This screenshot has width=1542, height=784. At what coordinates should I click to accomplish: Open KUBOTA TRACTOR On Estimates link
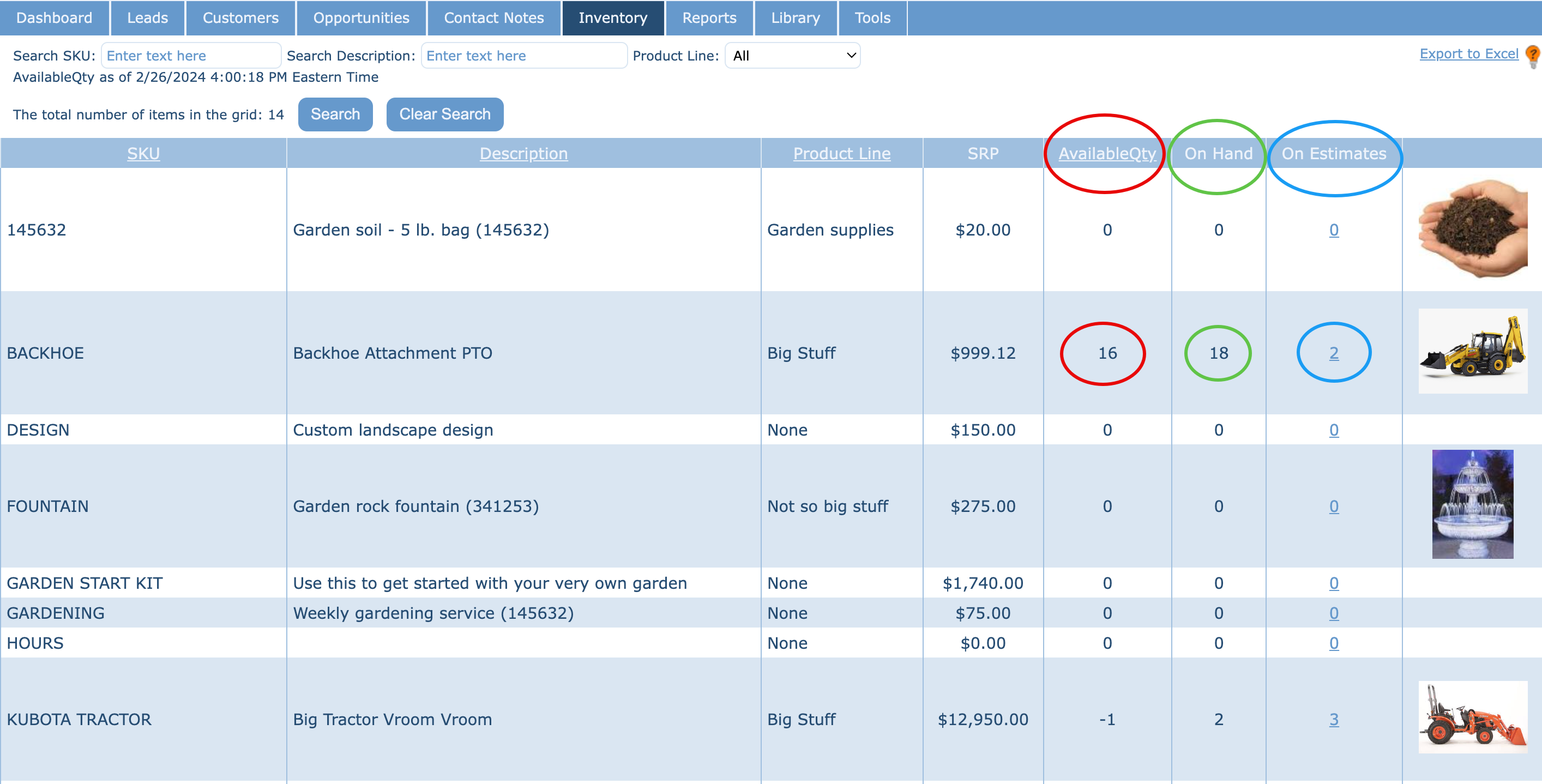(1333, 719)
